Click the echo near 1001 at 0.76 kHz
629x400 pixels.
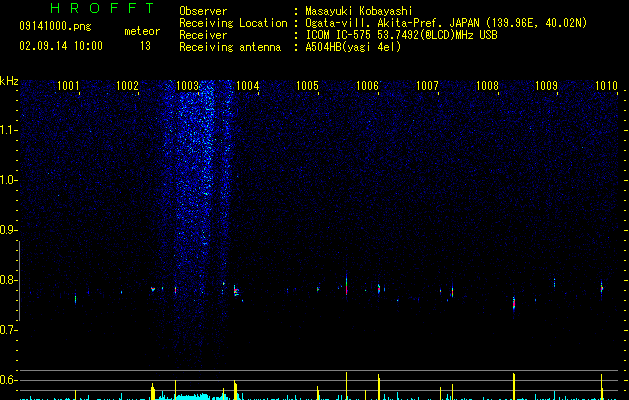pyautogui.click(x=75, y=299)
